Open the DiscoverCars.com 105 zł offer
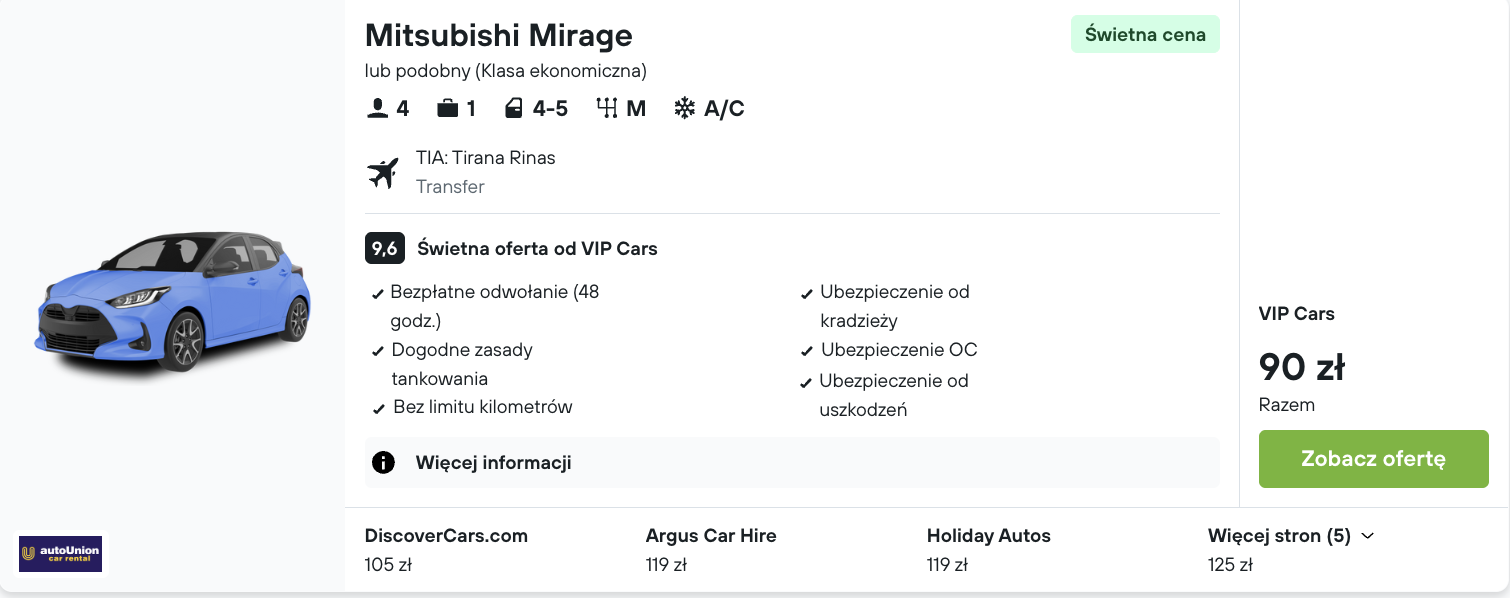 (x=446, y=549)
